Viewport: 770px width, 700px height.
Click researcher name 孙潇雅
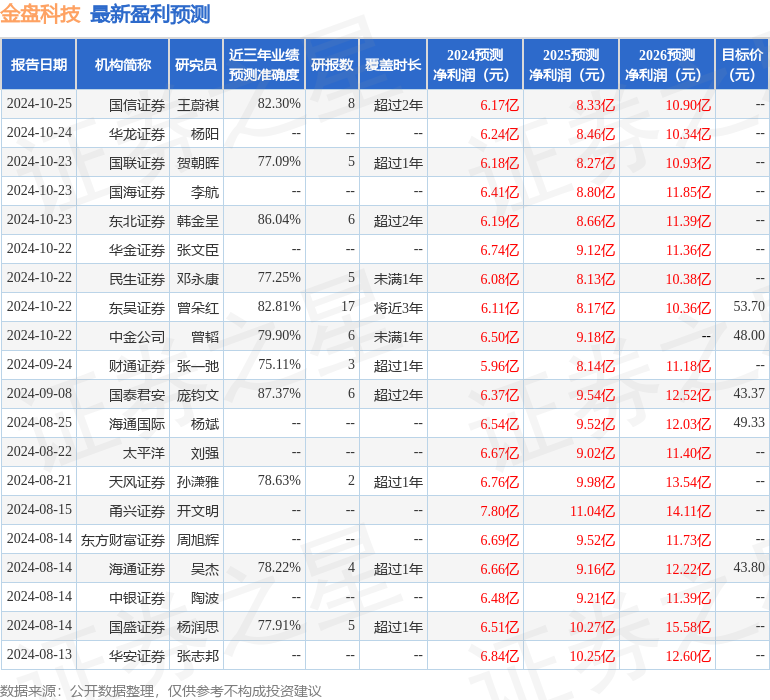tap(198, 481)
